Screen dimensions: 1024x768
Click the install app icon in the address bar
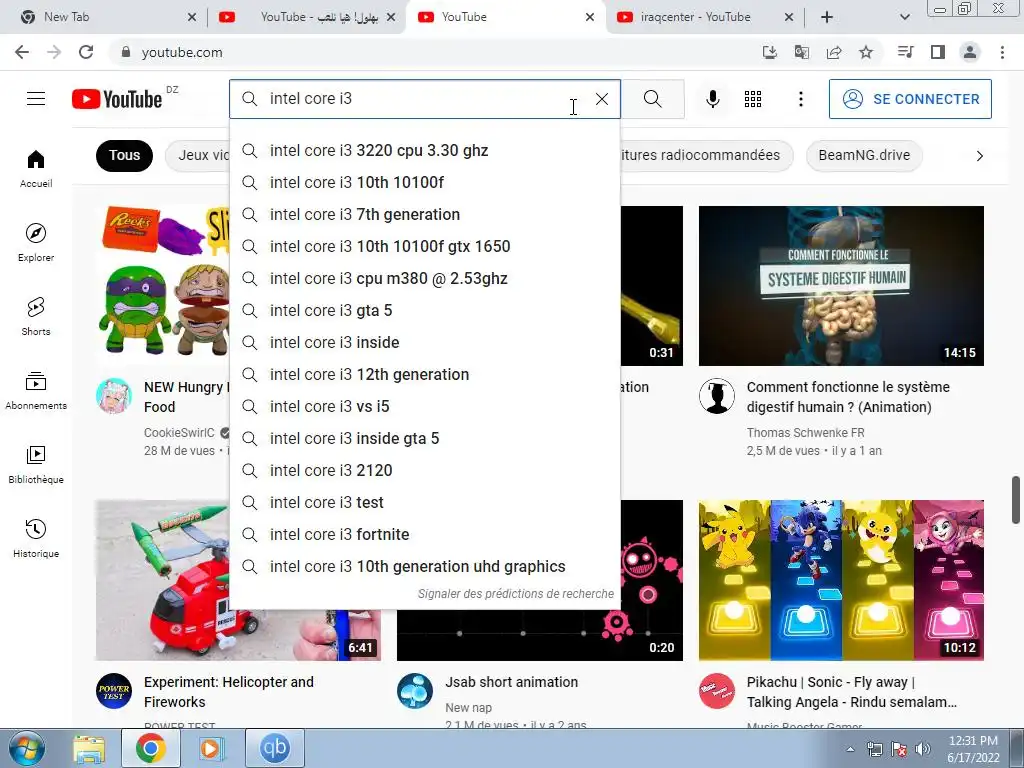click(x=770, y=52)
